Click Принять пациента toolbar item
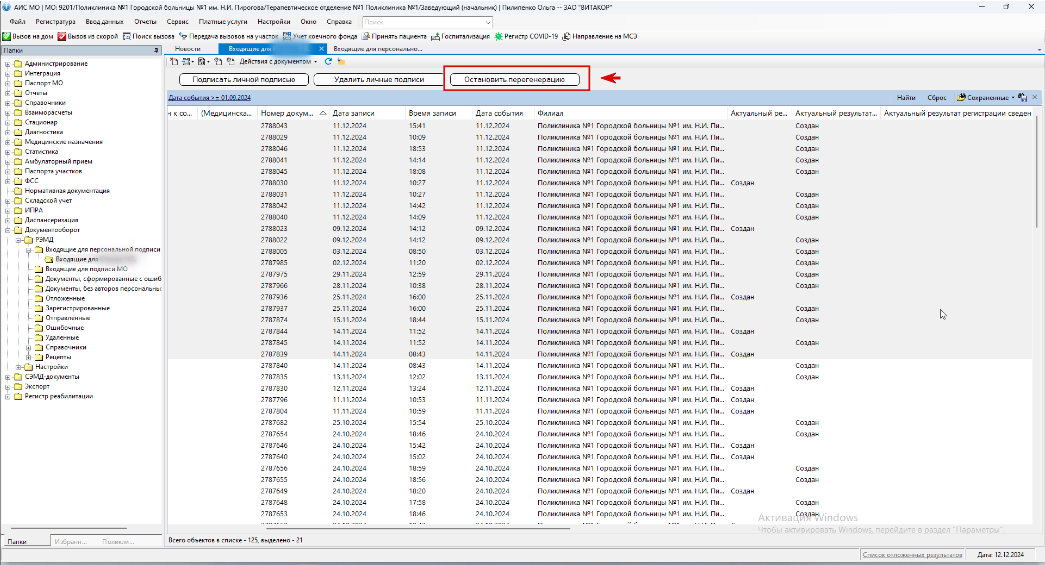 [394, 37]
